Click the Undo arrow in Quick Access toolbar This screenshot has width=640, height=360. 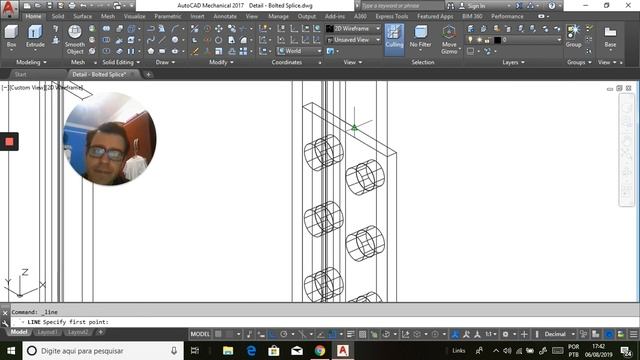click(83, 6)
